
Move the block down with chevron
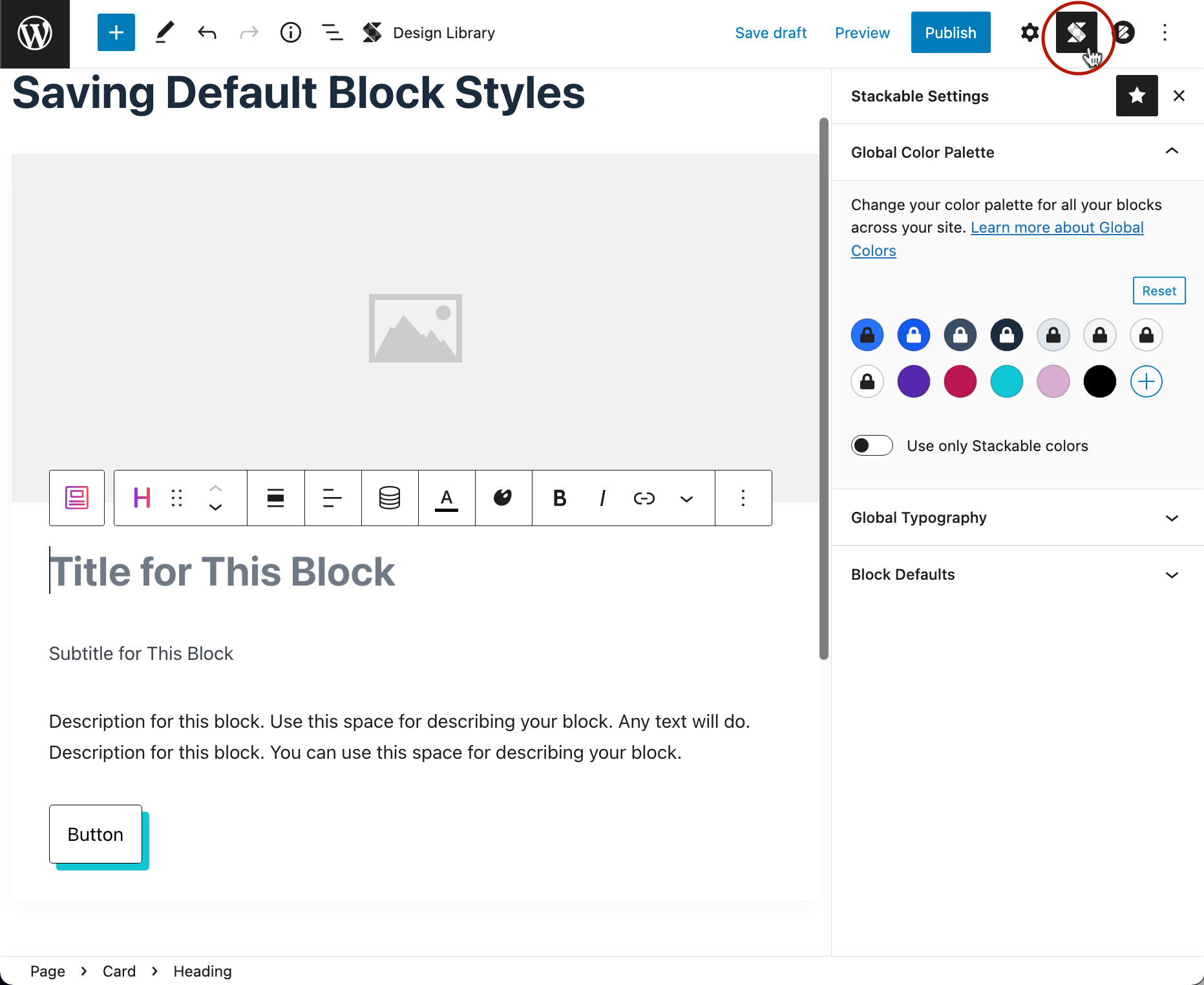coord(216,508)
